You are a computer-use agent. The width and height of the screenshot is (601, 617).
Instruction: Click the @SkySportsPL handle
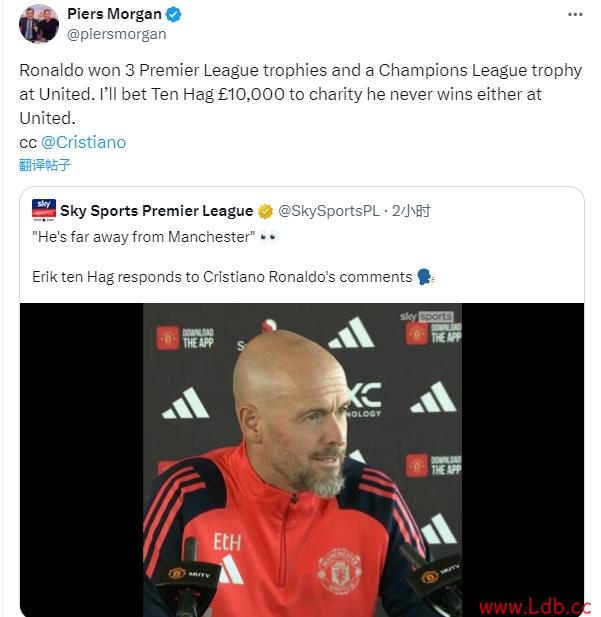click(329, 211)
